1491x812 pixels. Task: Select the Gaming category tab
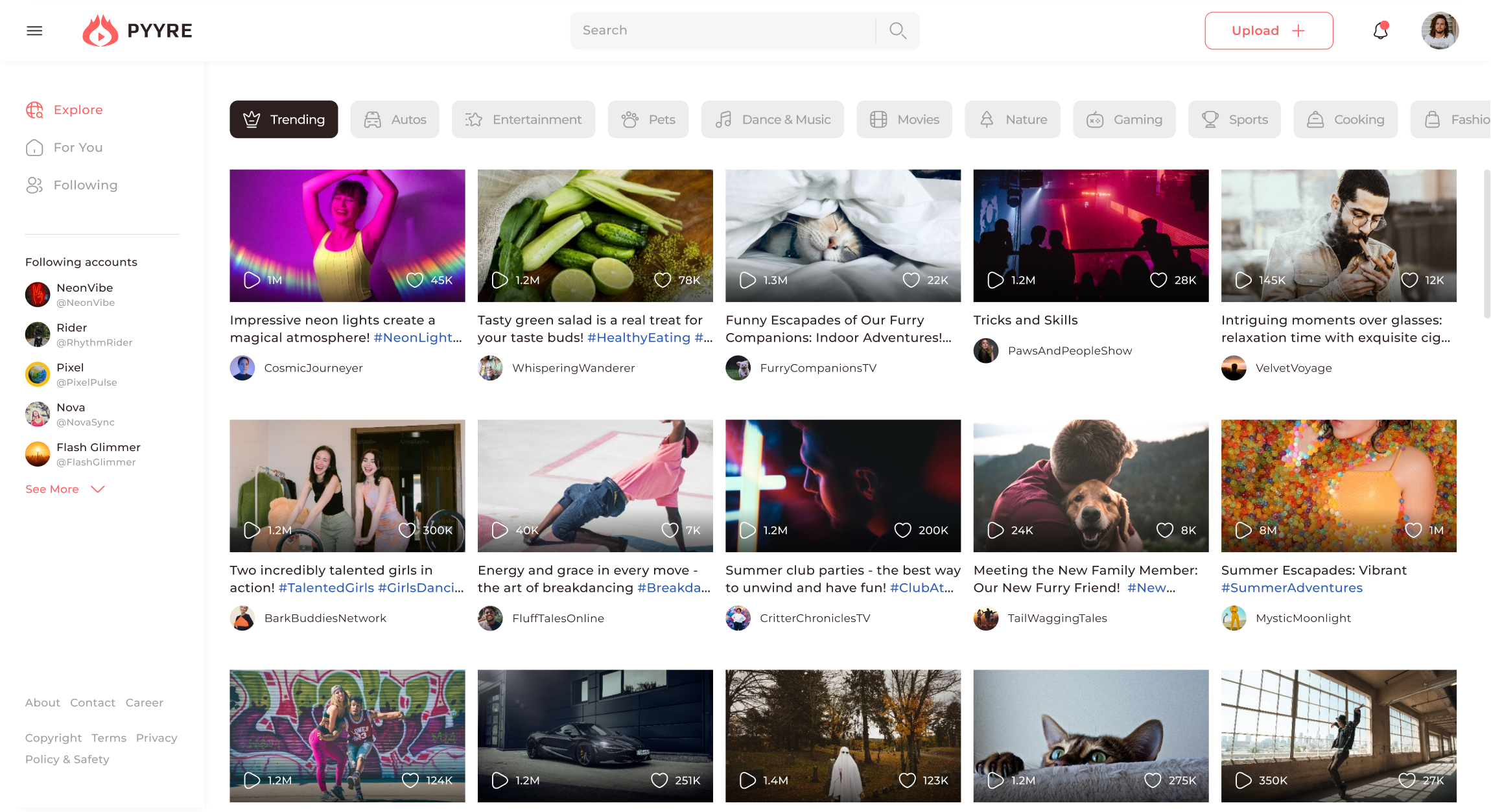(1124, 119)
